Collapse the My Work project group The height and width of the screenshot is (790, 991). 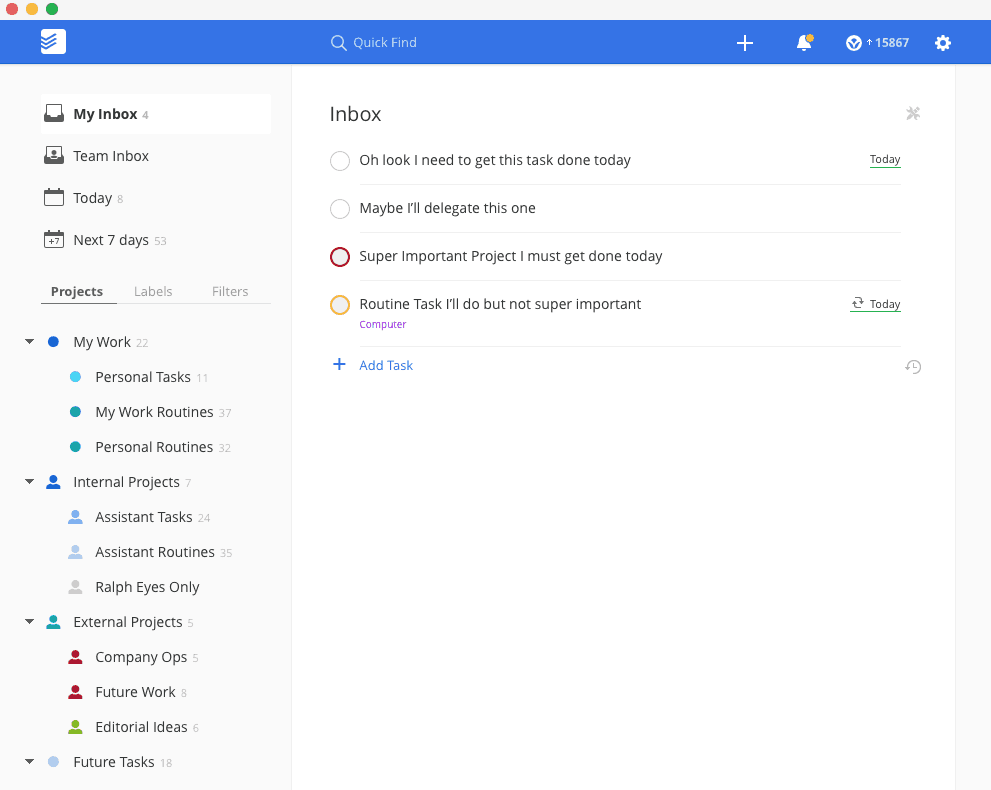click(30, 342)
